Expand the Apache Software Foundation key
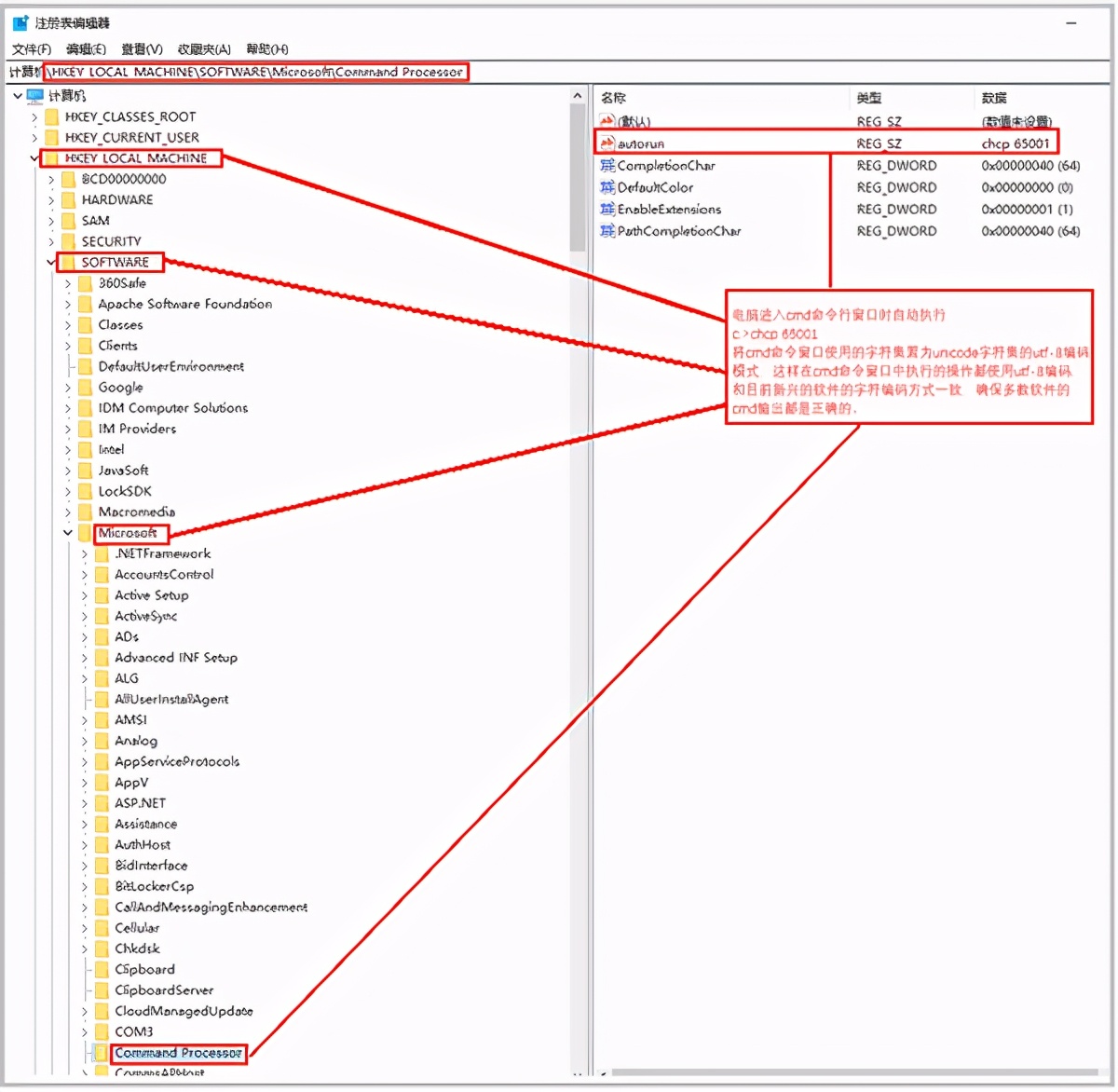Image resolution: width=1118 pixels, height=1092 pixels. coord(68,305)
